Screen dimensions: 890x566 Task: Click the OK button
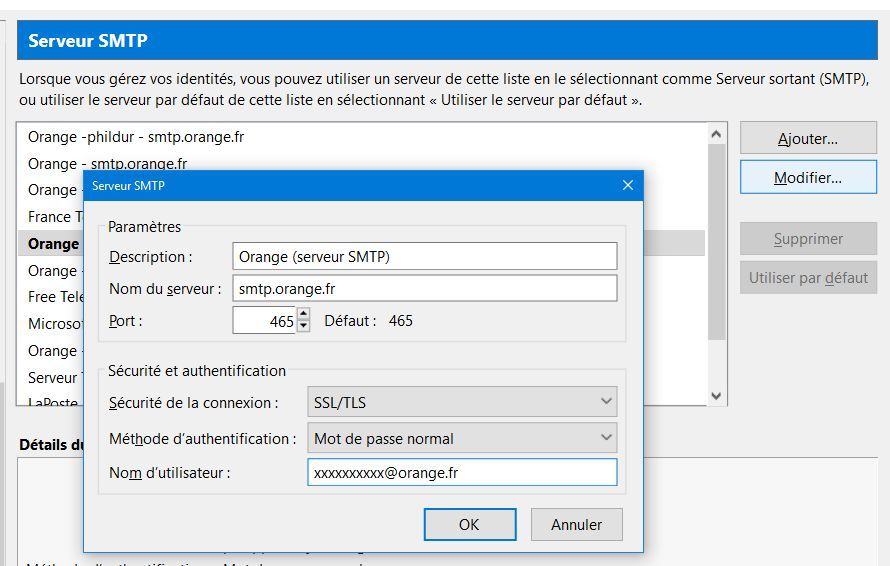pos(469,524)
